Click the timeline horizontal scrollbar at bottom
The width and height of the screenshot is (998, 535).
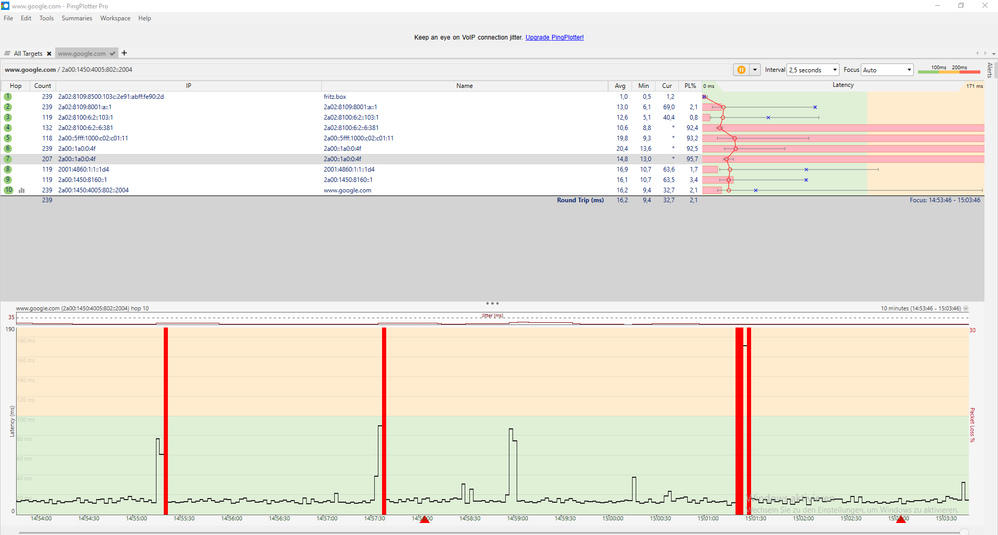tap(492, 531)
